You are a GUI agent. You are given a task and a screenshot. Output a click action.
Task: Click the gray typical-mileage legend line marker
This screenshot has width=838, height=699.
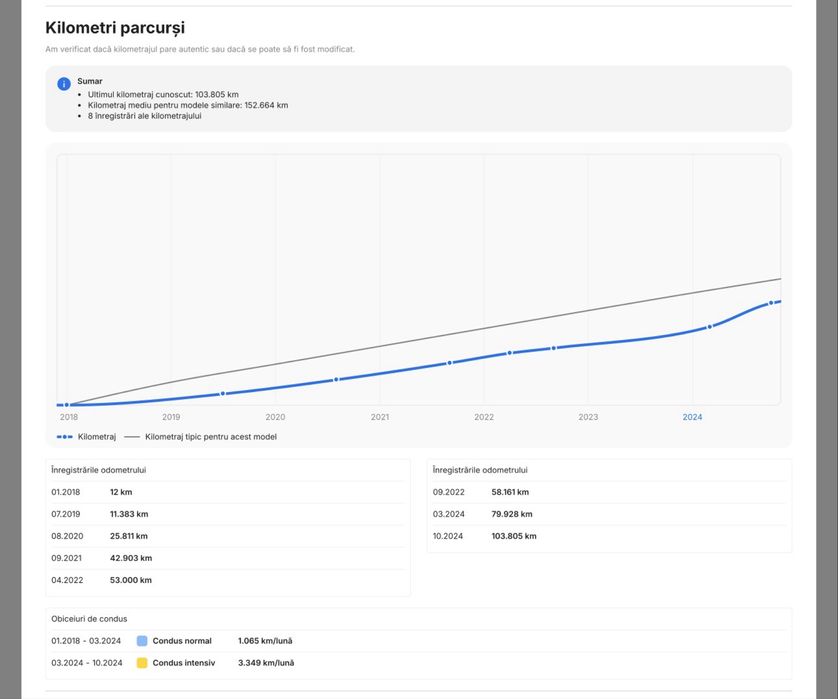point(132,437)
